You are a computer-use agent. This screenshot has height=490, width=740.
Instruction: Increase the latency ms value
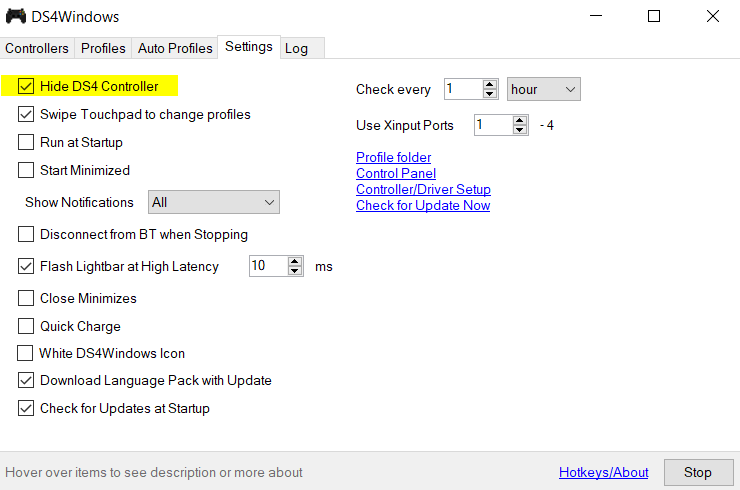click(295, 262)
